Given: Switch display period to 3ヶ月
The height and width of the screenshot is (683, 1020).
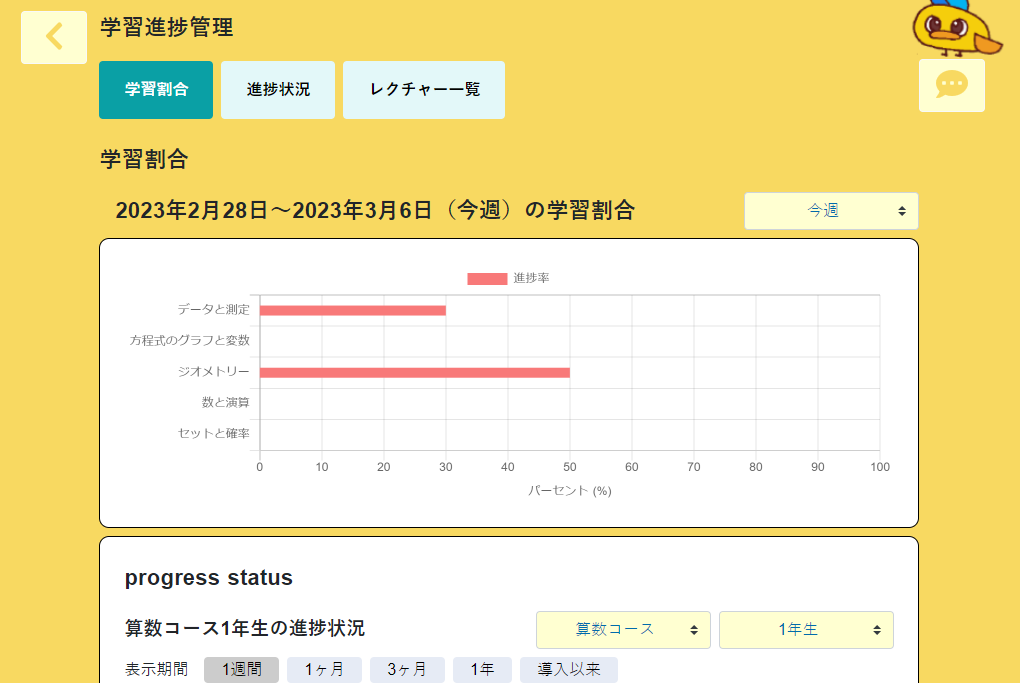Looking at the screenshot, I should point(407,670).
